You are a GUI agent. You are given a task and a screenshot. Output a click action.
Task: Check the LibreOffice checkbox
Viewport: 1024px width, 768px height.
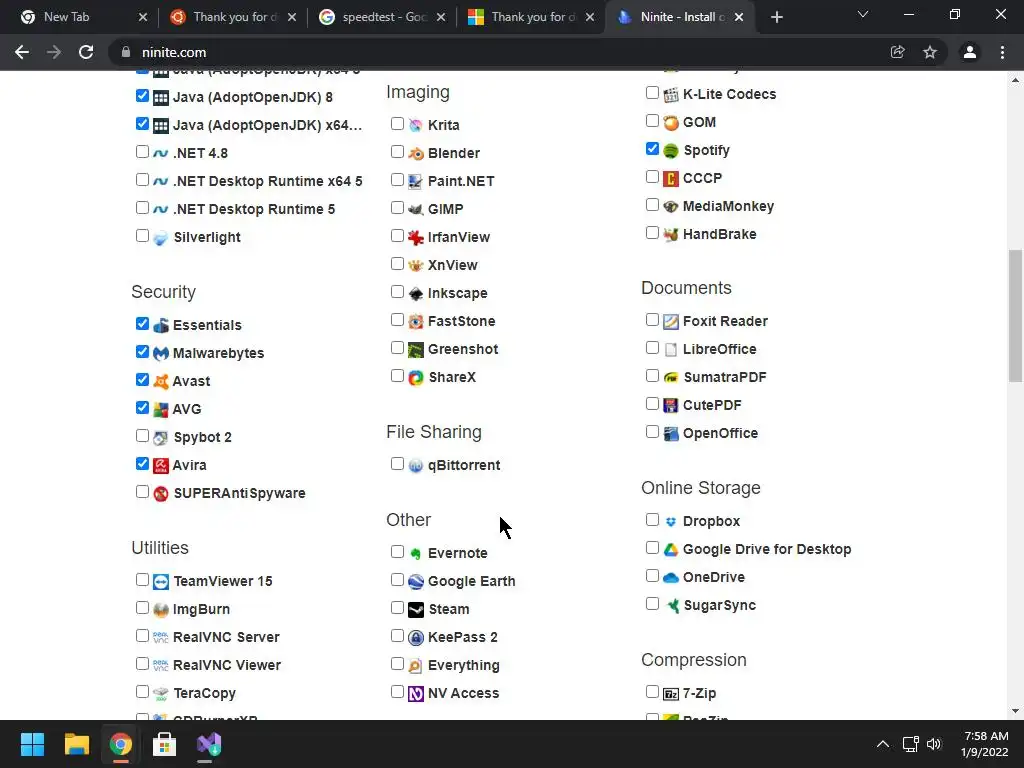652,348
